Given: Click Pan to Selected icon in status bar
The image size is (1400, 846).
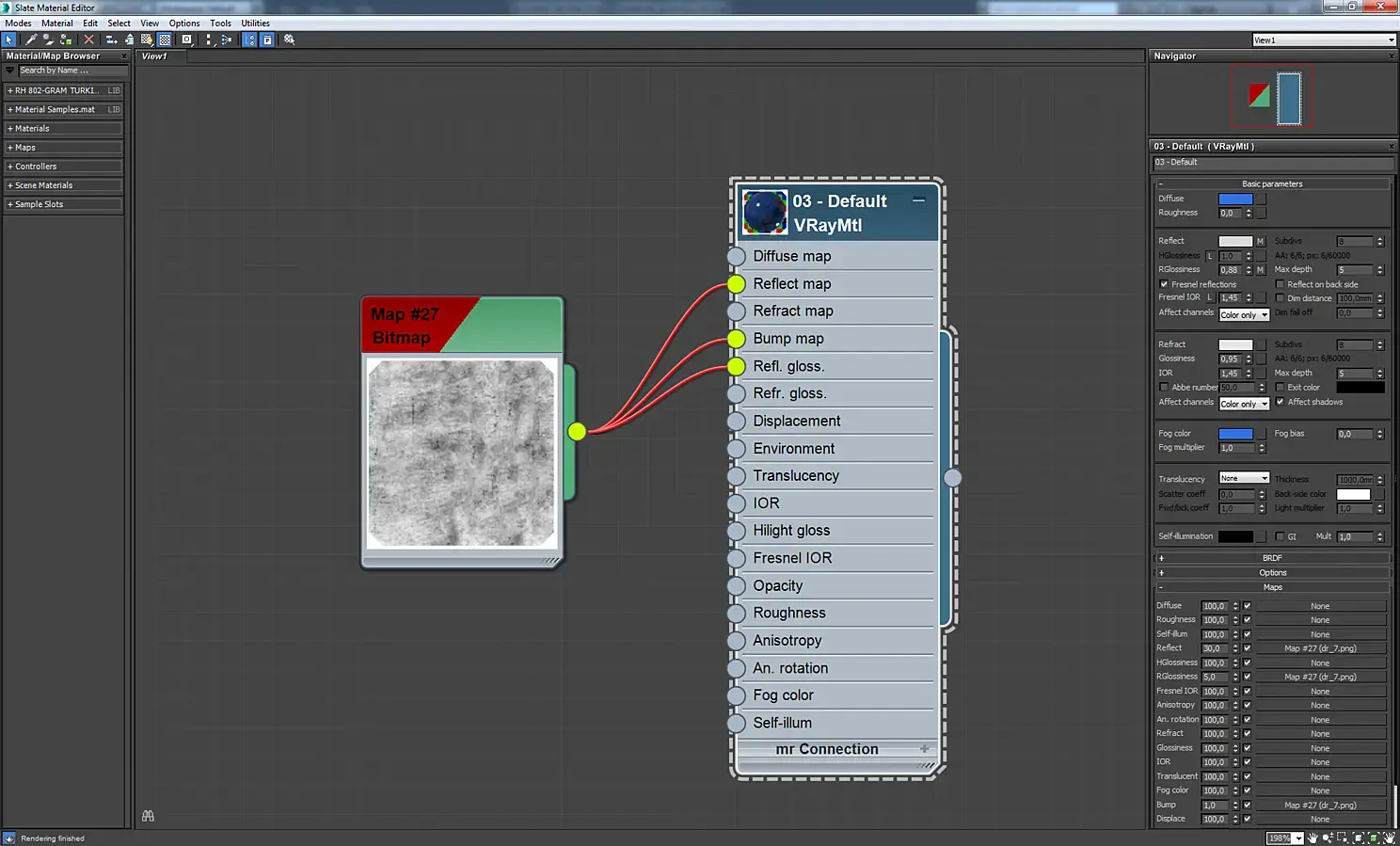Looking at the screenshot, I should 1389,838.
